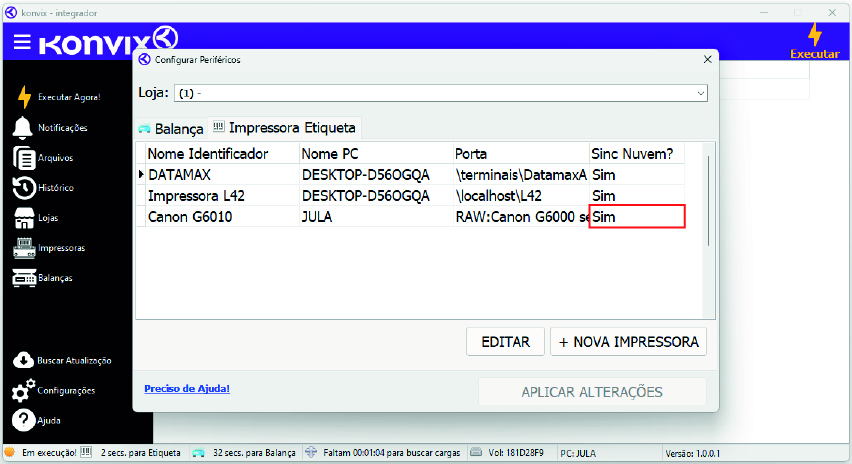Click the Executar lightning bolt icon
Viewport: 852px width, 464px height.
click(x=815, y=35)
